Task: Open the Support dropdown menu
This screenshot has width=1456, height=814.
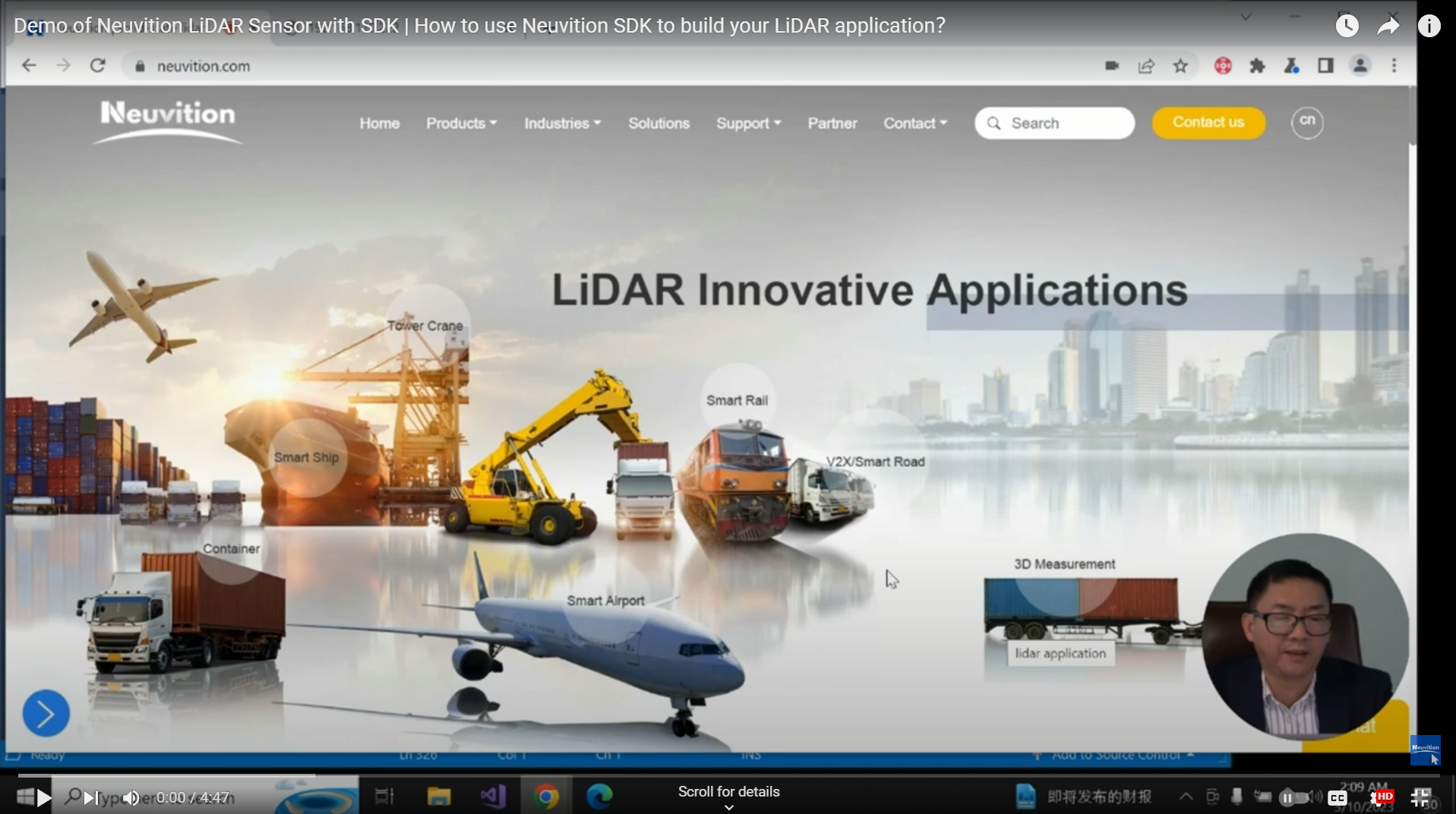Action: click(x=748, y=123)
